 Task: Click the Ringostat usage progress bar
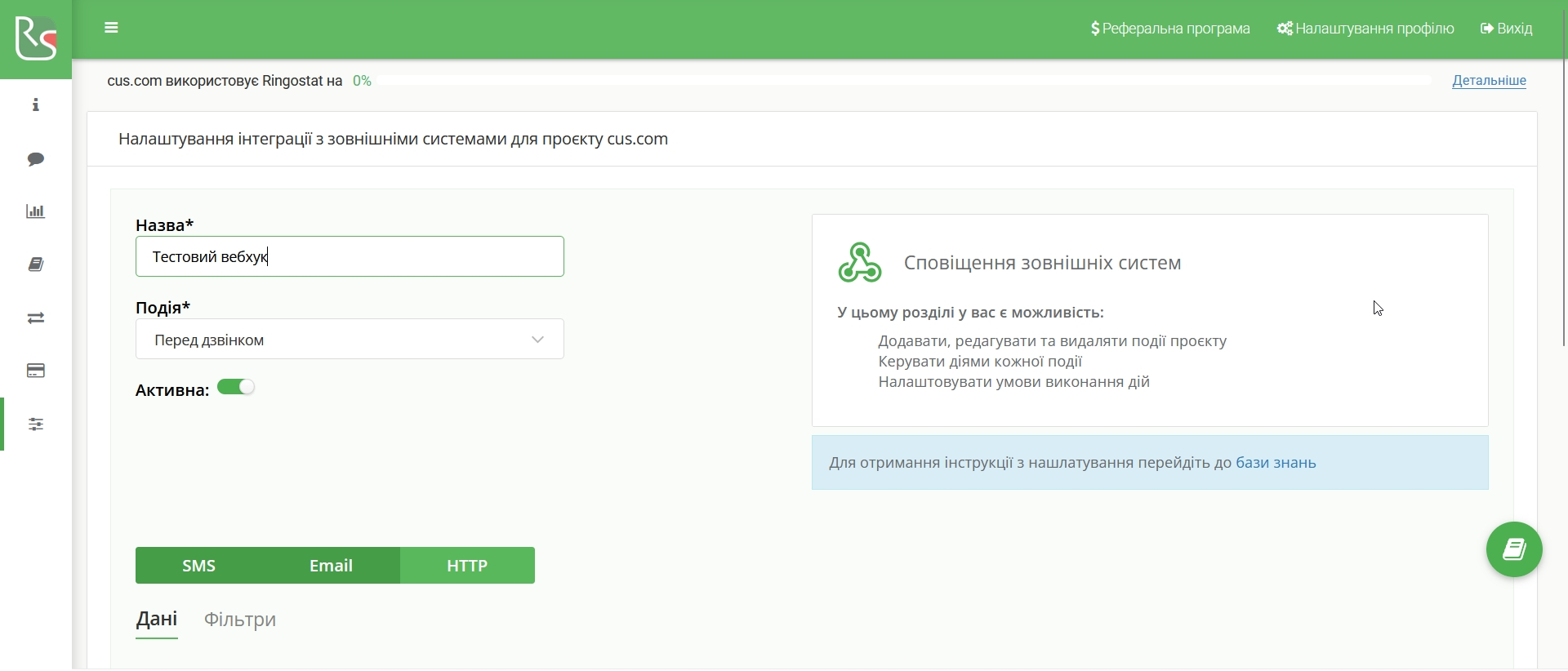pyautogui.click(x=906, y=81)
